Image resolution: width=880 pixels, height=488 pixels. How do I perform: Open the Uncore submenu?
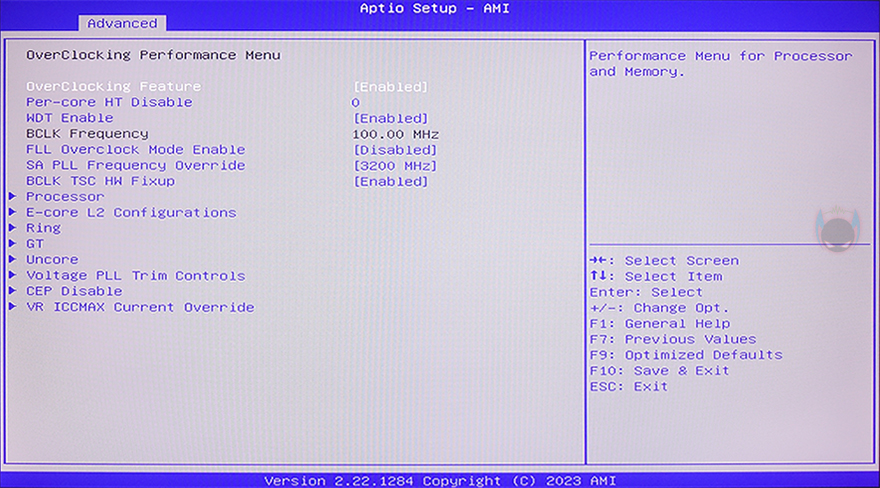click(52, 260)
